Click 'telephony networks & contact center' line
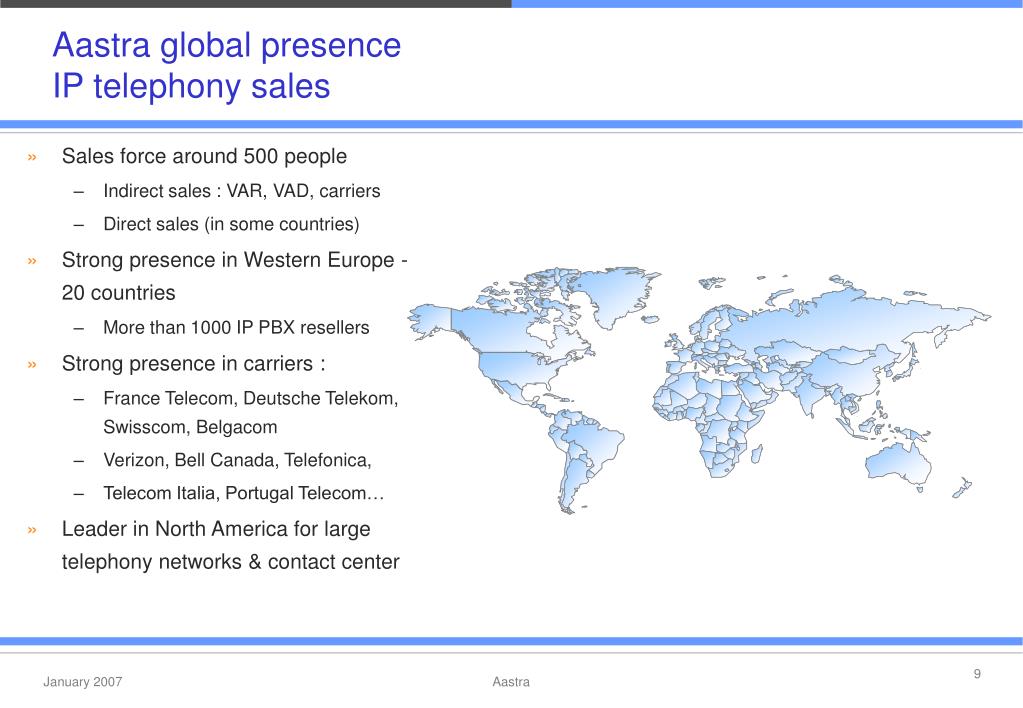1023x708 pixels. [230, 562]
